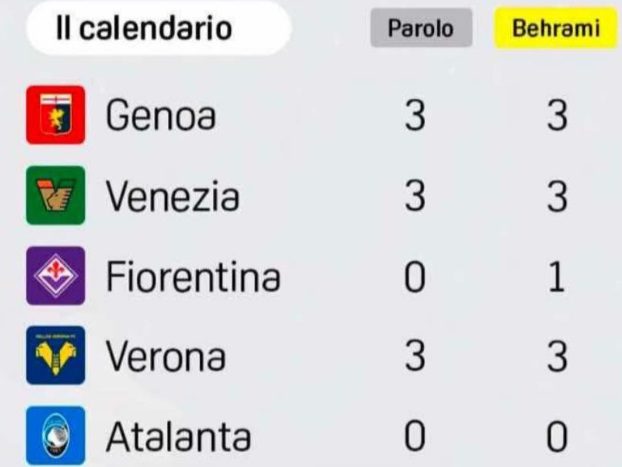Click the Genoa team name

pos(162,118)
